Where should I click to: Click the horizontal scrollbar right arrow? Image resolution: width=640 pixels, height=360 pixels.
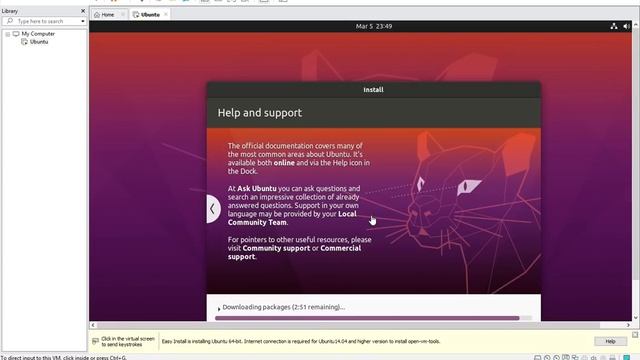pyautogui.click(x=628, y=325)
